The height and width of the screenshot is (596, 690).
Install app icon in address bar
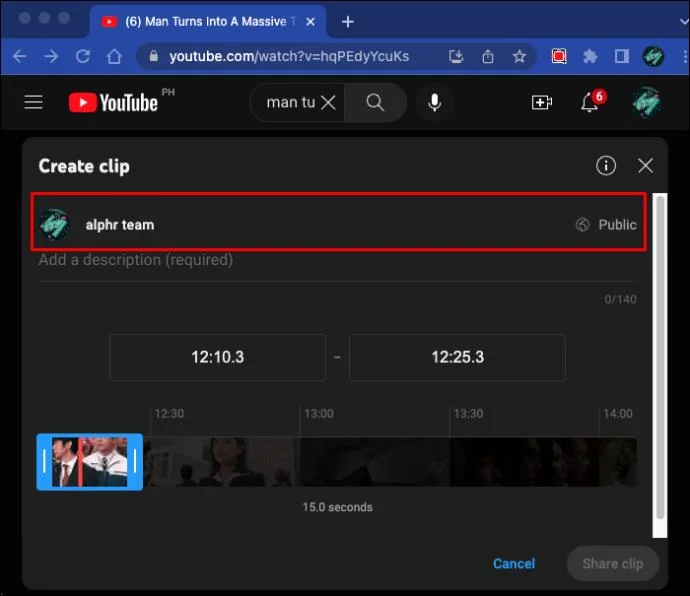click(x=456, y=56)
